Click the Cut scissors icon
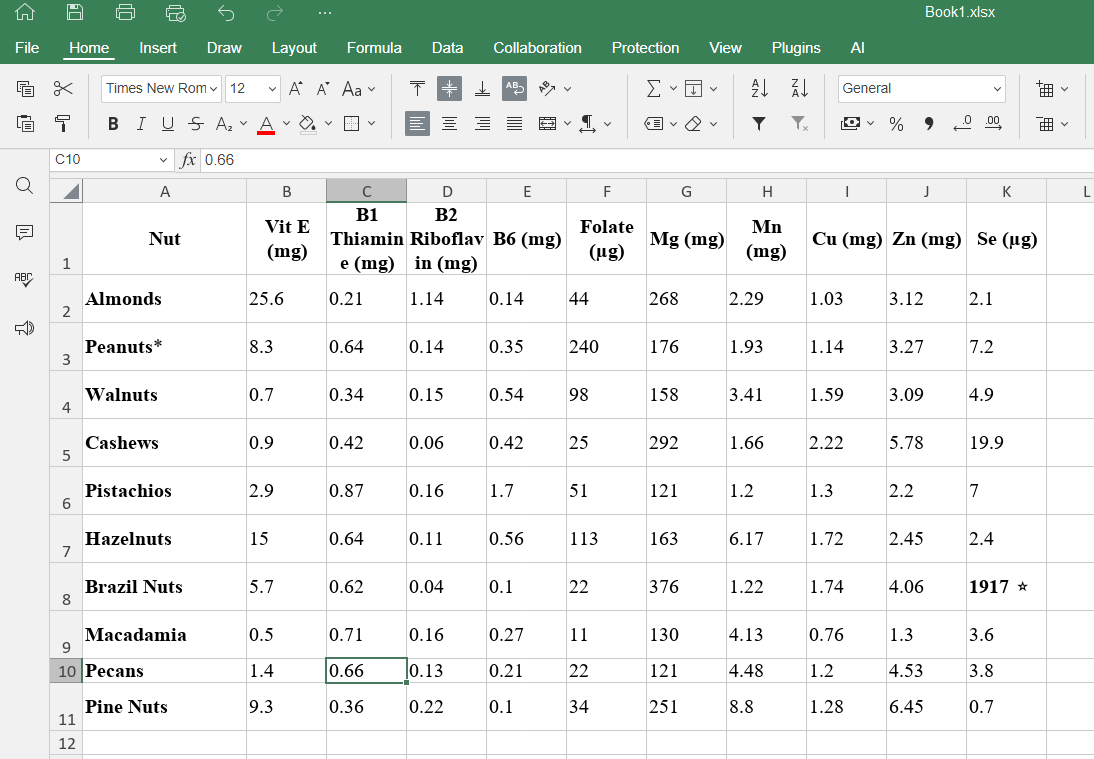Image resolution: width=1094 pixels, height=759 pixels. click(63, 89)
